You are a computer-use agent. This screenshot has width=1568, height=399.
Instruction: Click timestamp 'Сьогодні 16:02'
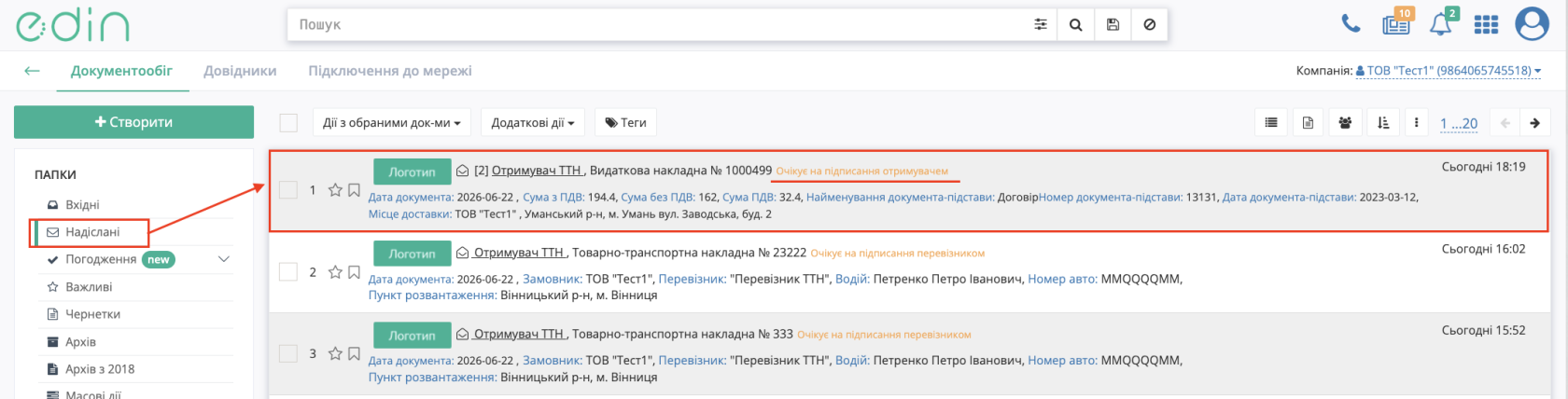tap(1483, 249)
